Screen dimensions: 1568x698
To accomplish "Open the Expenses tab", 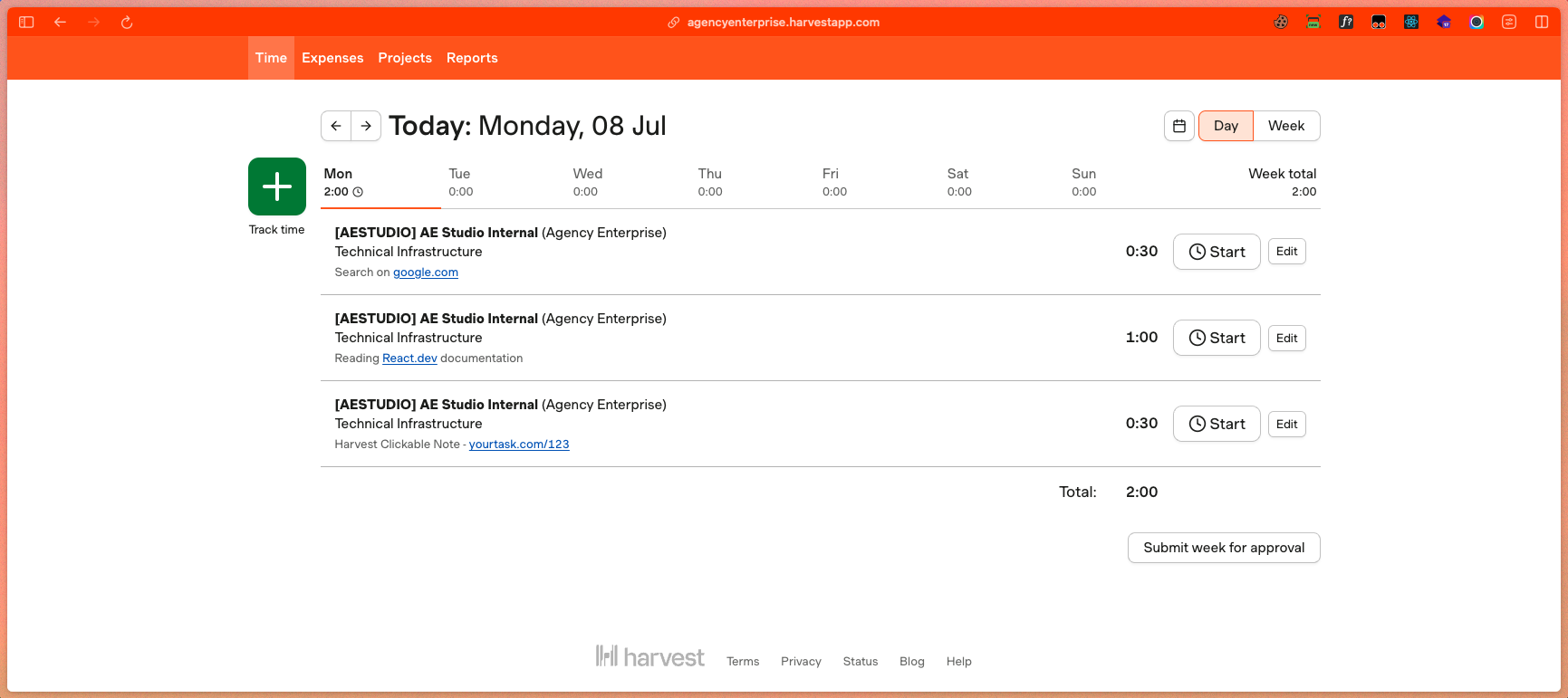I will coord(332,58).
